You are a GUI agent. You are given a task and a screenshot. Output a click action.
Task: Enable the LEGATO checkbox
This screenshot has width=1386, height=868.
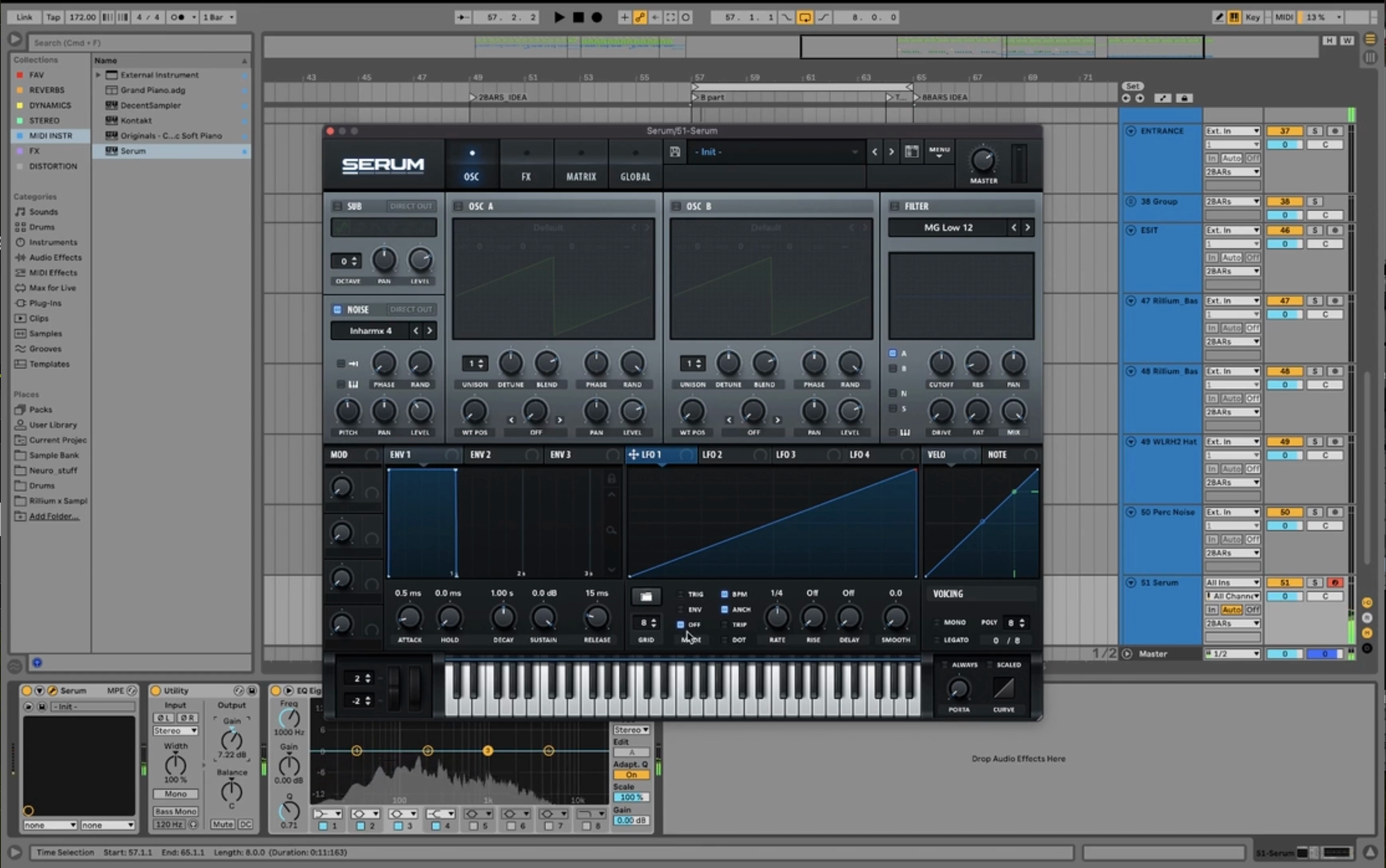coord(936,639)
